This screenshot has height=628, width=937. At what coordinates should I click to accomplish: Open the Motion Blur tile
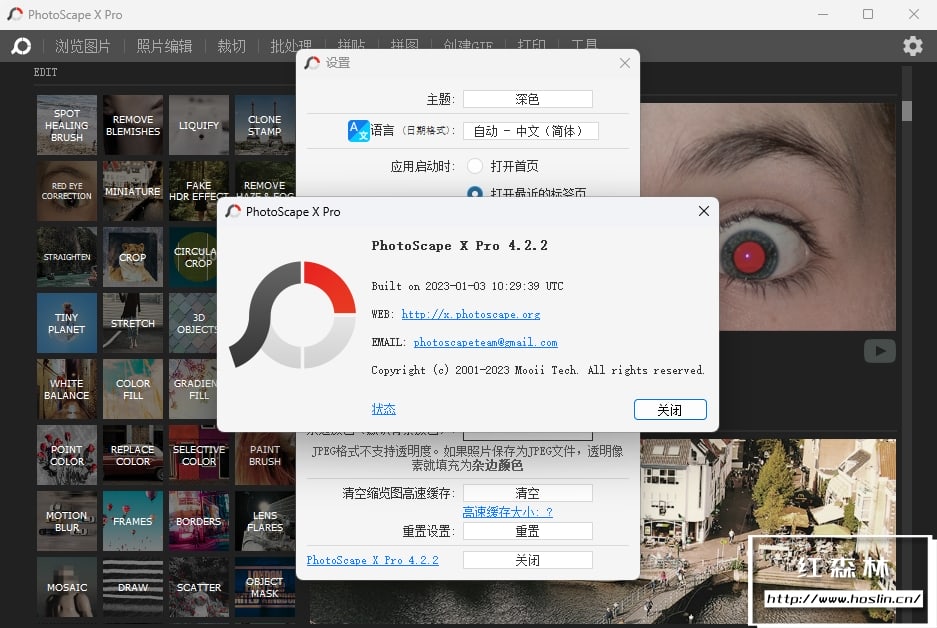tap(66, 521)
